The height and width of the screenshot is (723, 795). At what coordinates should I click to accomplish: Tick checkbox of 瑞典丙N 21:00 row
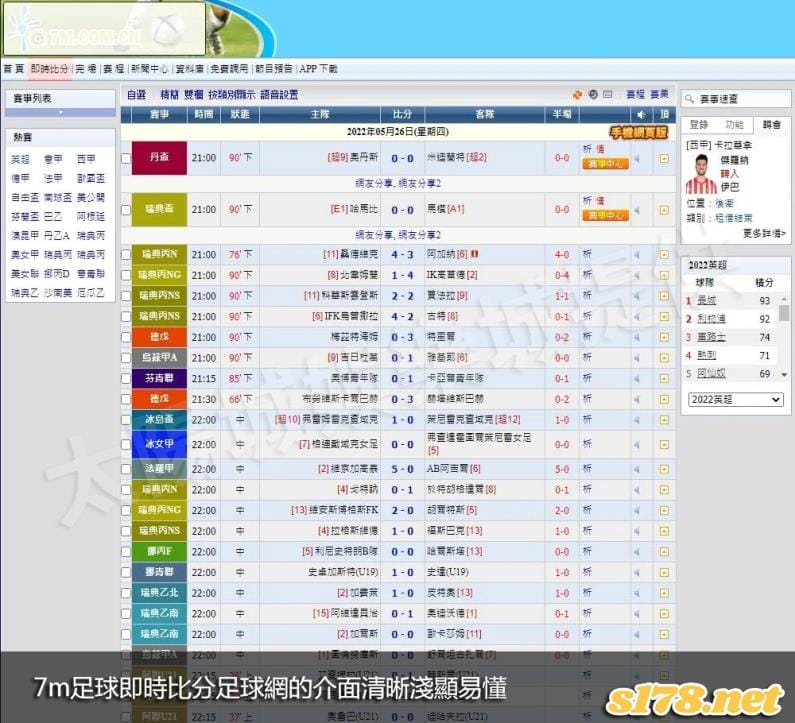click(x=126, y=255)
